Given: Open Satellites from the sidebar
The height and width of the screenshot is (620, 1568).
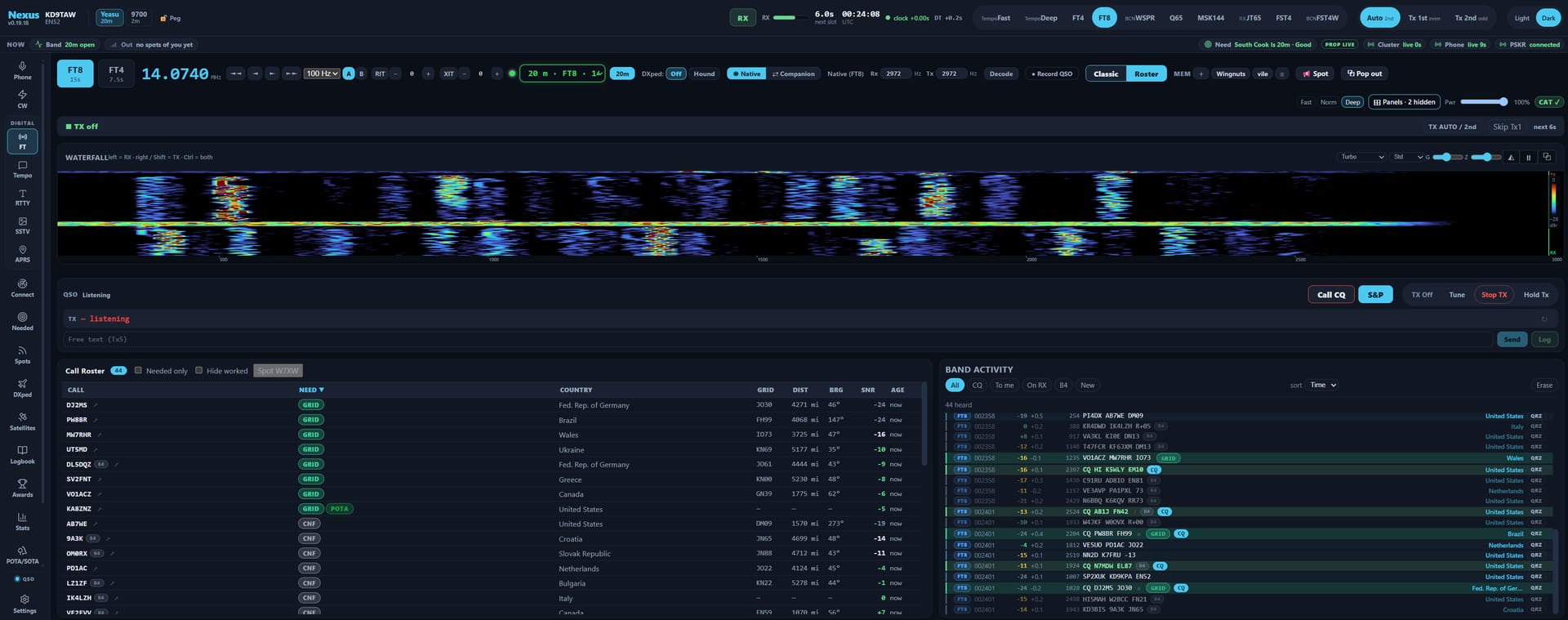Looking at the screenshot, I should [22, 422].
